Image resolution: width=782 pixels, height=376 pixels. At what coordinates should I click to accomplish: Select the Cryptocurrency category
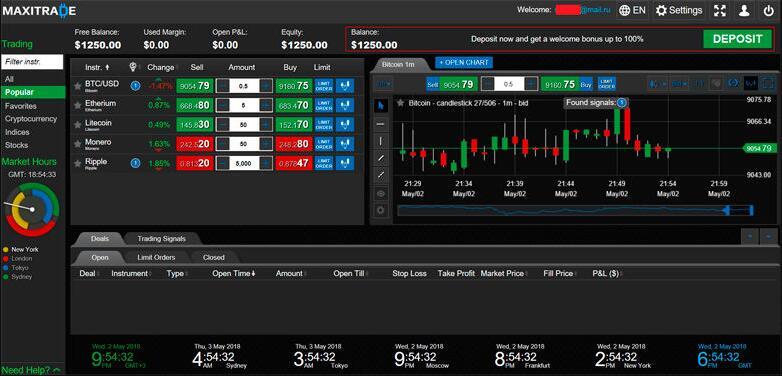click(x=31, y=119)
